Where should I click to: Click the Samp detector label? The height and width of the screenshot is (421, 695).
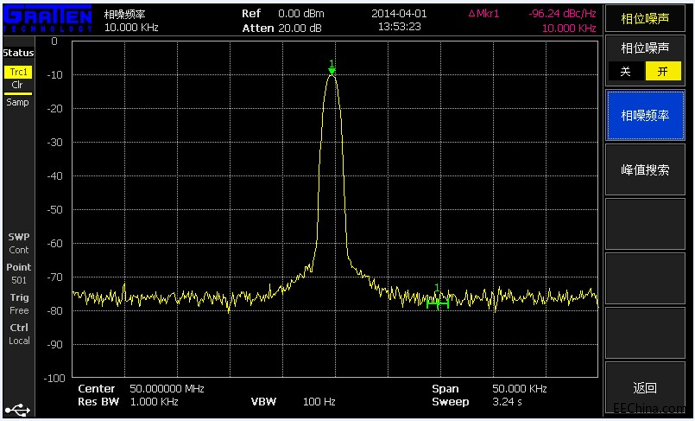coord(17,102)
